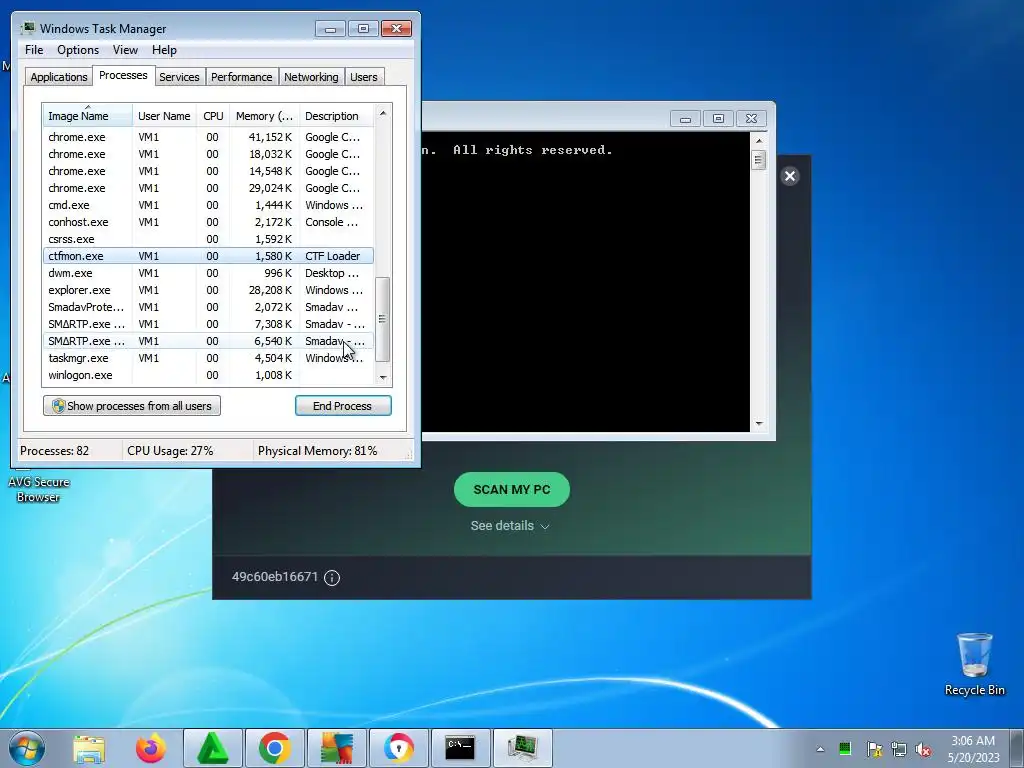Sort by Description column header
The width and height of the screenshot is (1024, 768).
tap(336, 115)
